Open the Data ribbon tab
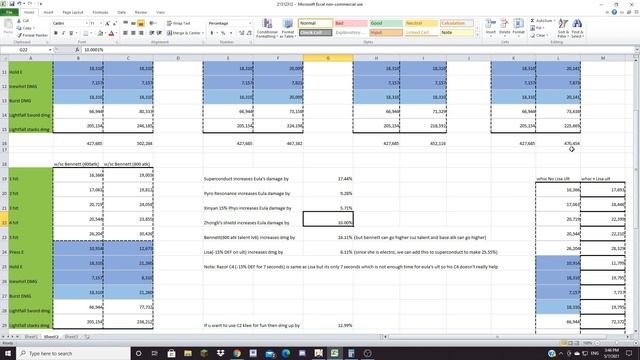640x360 pixels. click(x=121, y=12)
